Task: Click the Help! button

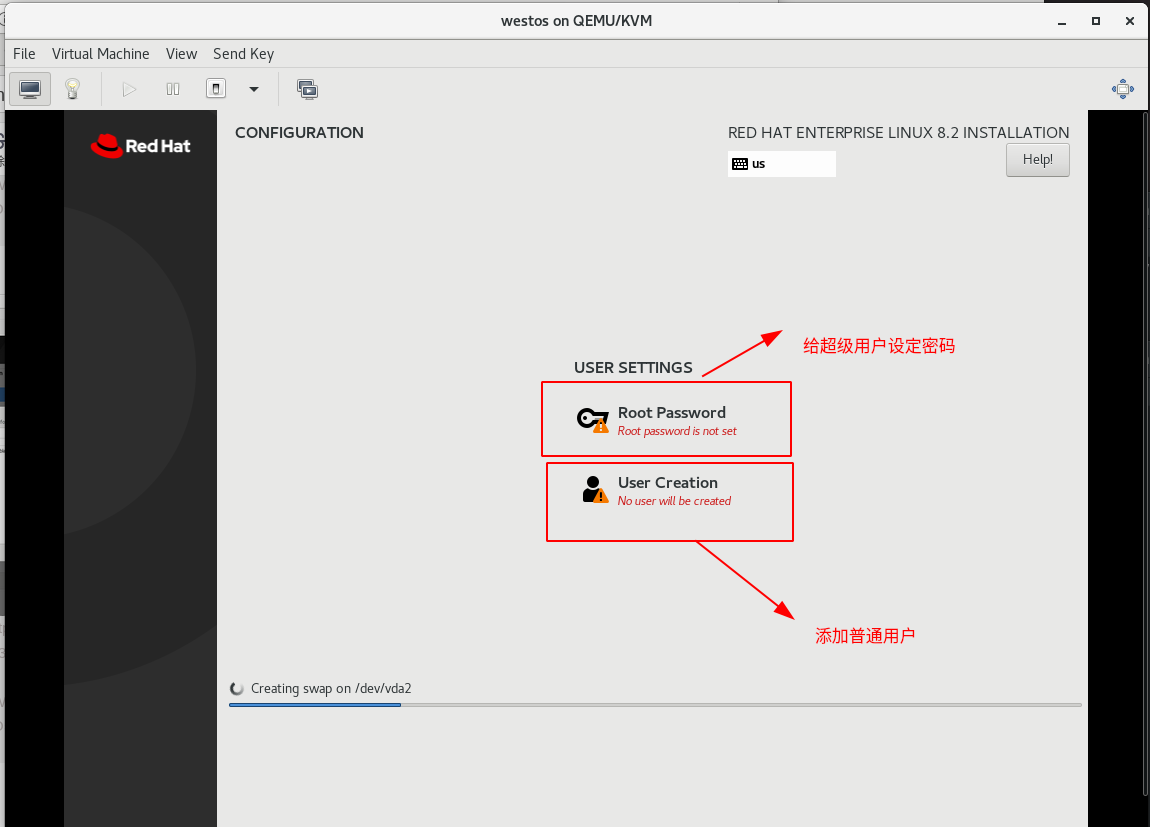Action: tap(1037, 160)
